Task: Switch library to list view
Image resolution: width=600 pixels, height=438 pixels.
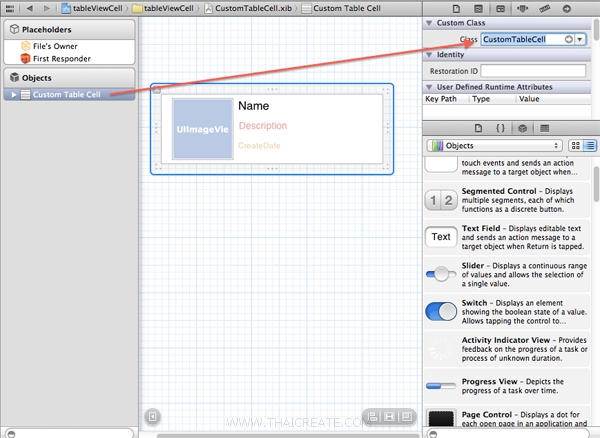Action: (590, 145)
